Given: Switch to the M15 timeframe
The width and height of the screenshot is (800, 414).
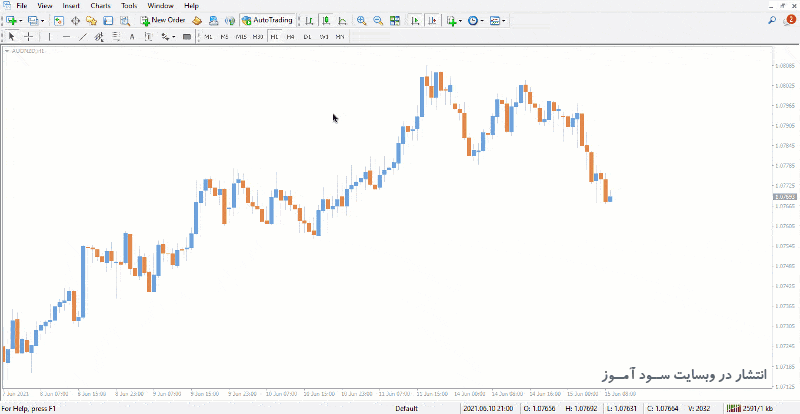Looking at the screenshot, I should click(241, 36).
